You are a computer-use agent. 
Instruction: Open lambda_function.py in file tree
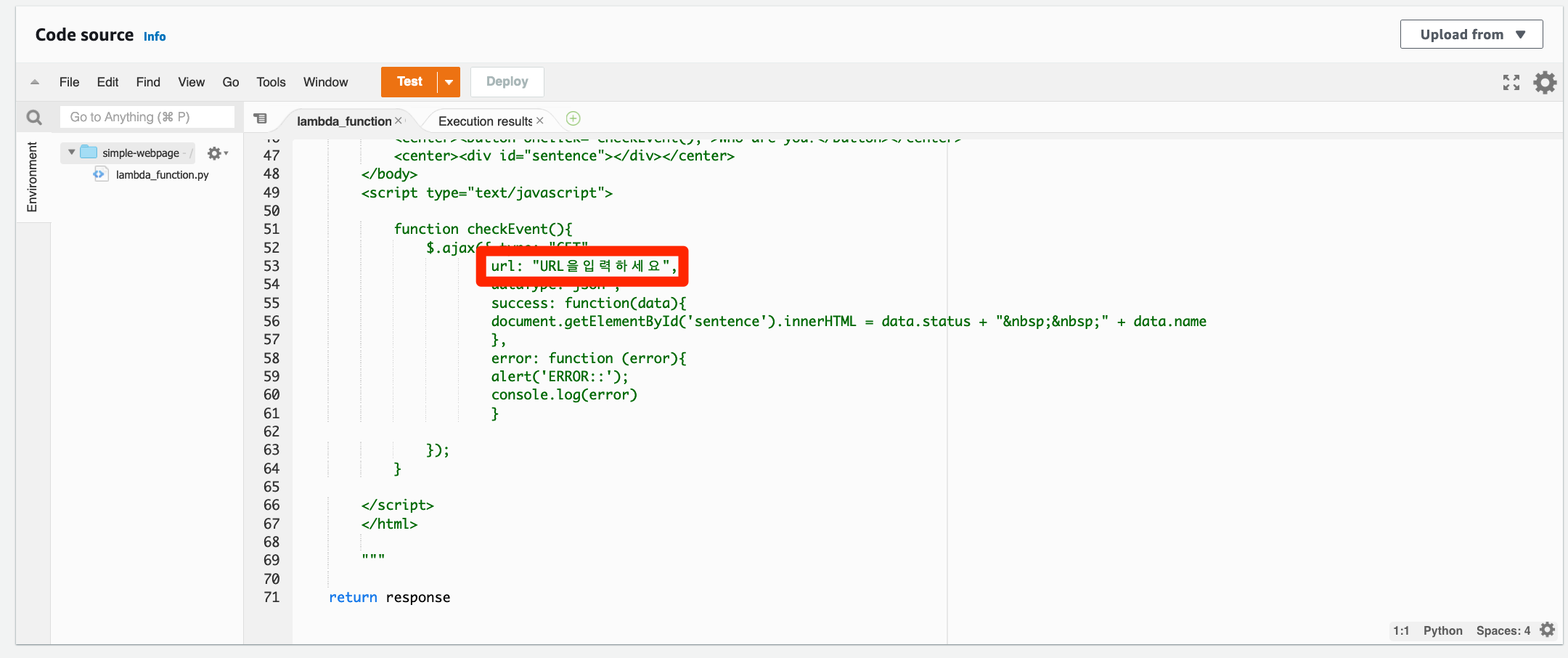[x=163, y=175]
